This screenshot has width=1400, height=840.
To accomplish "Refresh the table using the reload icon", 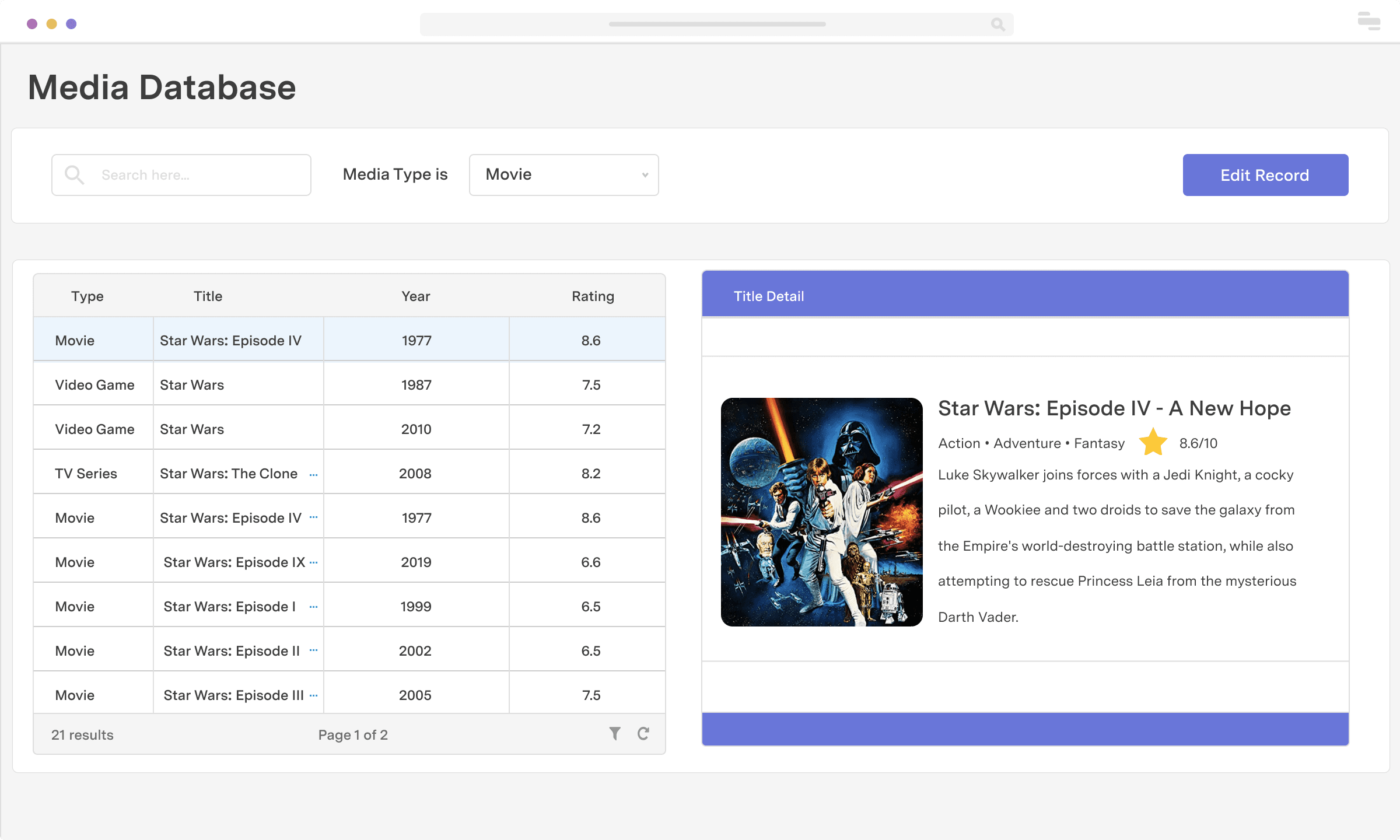I will click(643, 734).
